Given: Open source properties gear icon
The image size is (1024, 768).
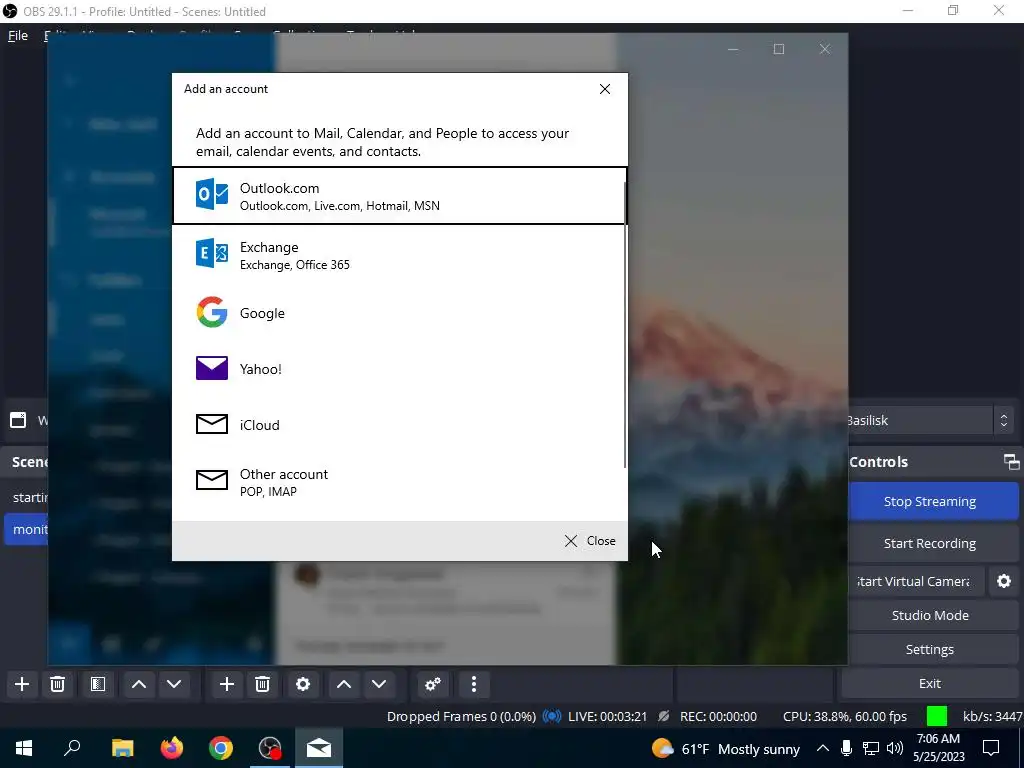Looking at the screenshot, I should click(x=303, y=684).
